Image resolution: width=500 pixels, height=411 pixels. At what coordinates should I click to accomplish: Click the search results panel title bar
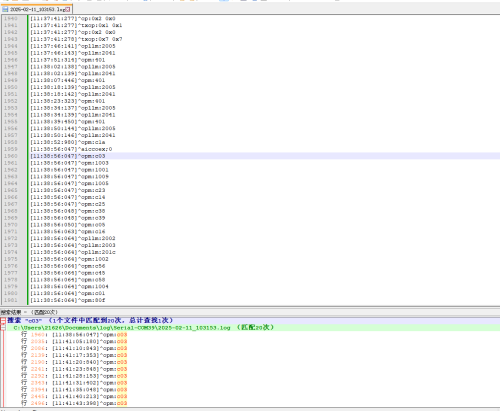click(250, 312)
